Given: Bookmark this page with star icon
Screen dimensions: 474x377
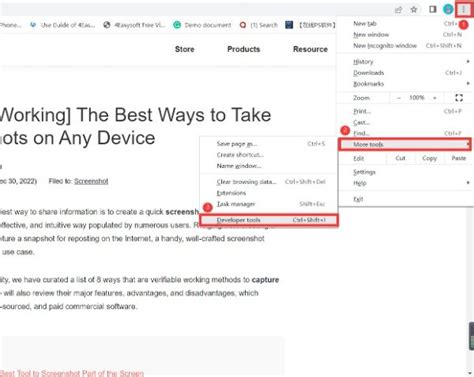Looking at the screenshot, I should (414, 9).
